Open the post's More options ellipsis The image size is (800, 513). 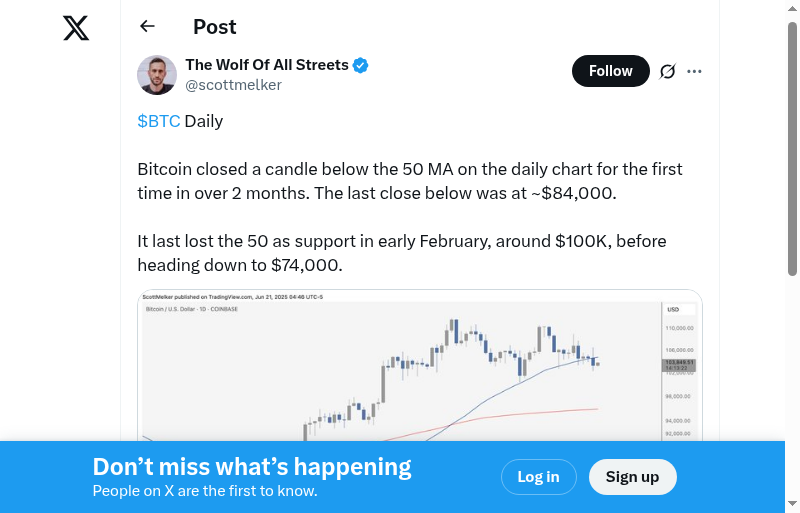tap(695, 71)
